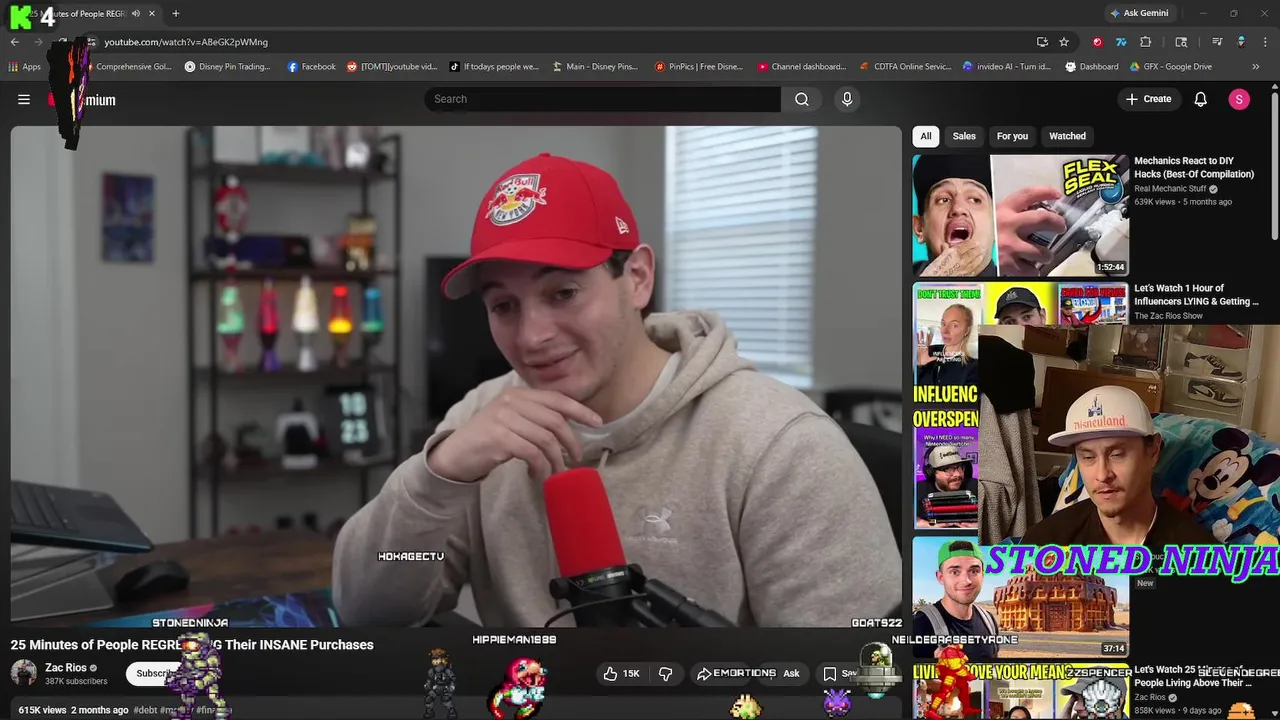Open Chrome profile icon in toolbar

point(1241,42)
